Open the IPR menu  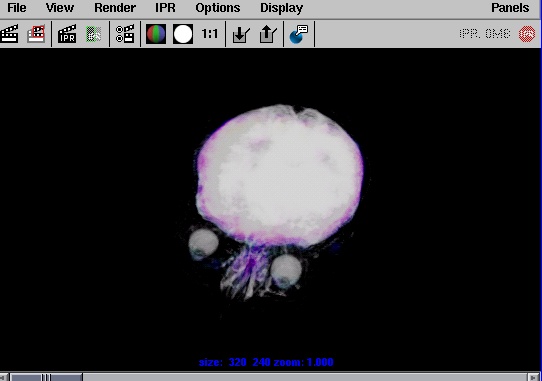[165, 8]
